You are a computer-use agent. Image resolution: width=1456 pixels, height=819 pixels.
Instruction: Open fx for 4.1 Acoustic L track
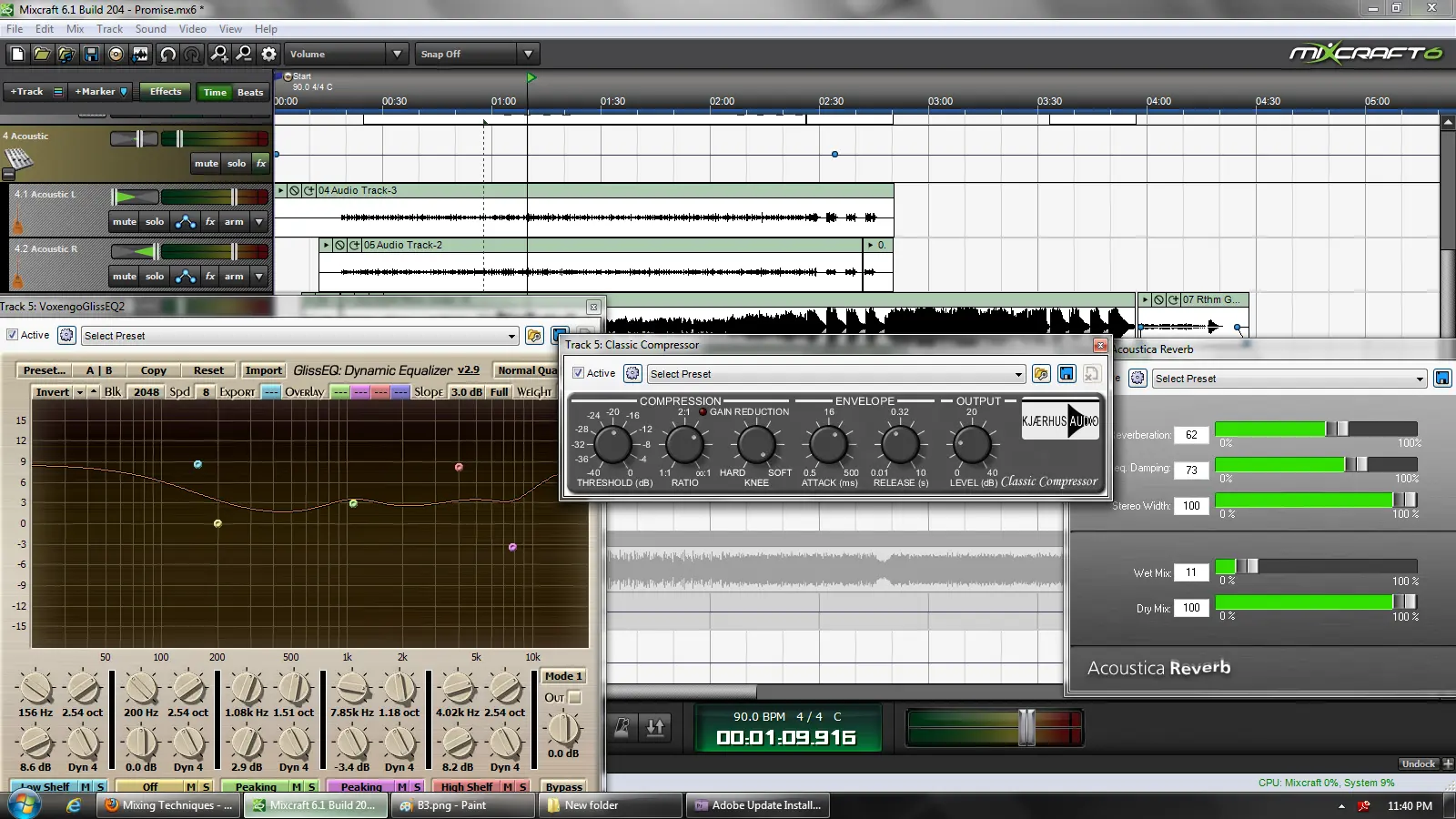coord(210,222)
